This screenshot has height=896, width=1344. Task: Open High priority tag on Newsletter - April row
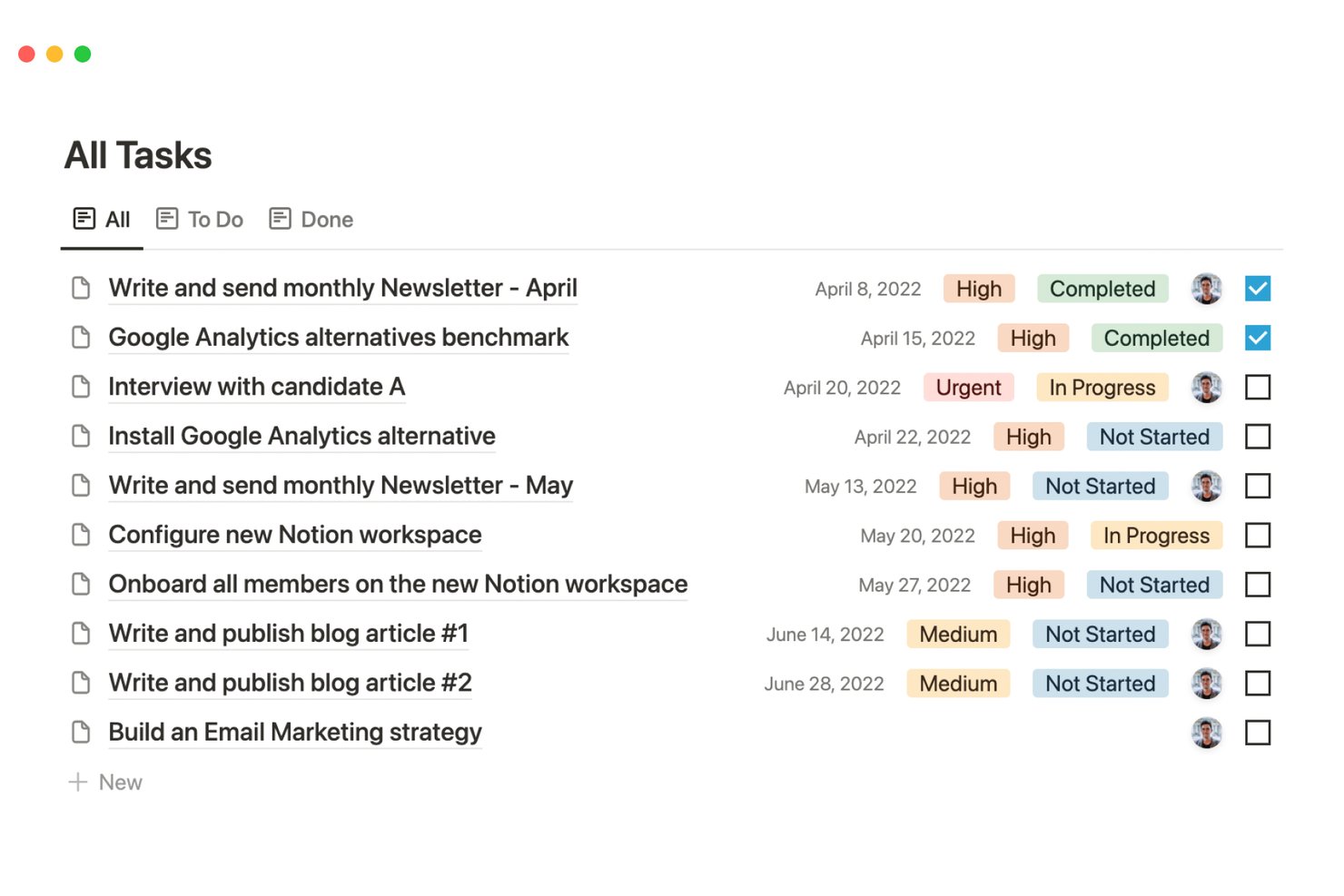click(x=979, y=289)
